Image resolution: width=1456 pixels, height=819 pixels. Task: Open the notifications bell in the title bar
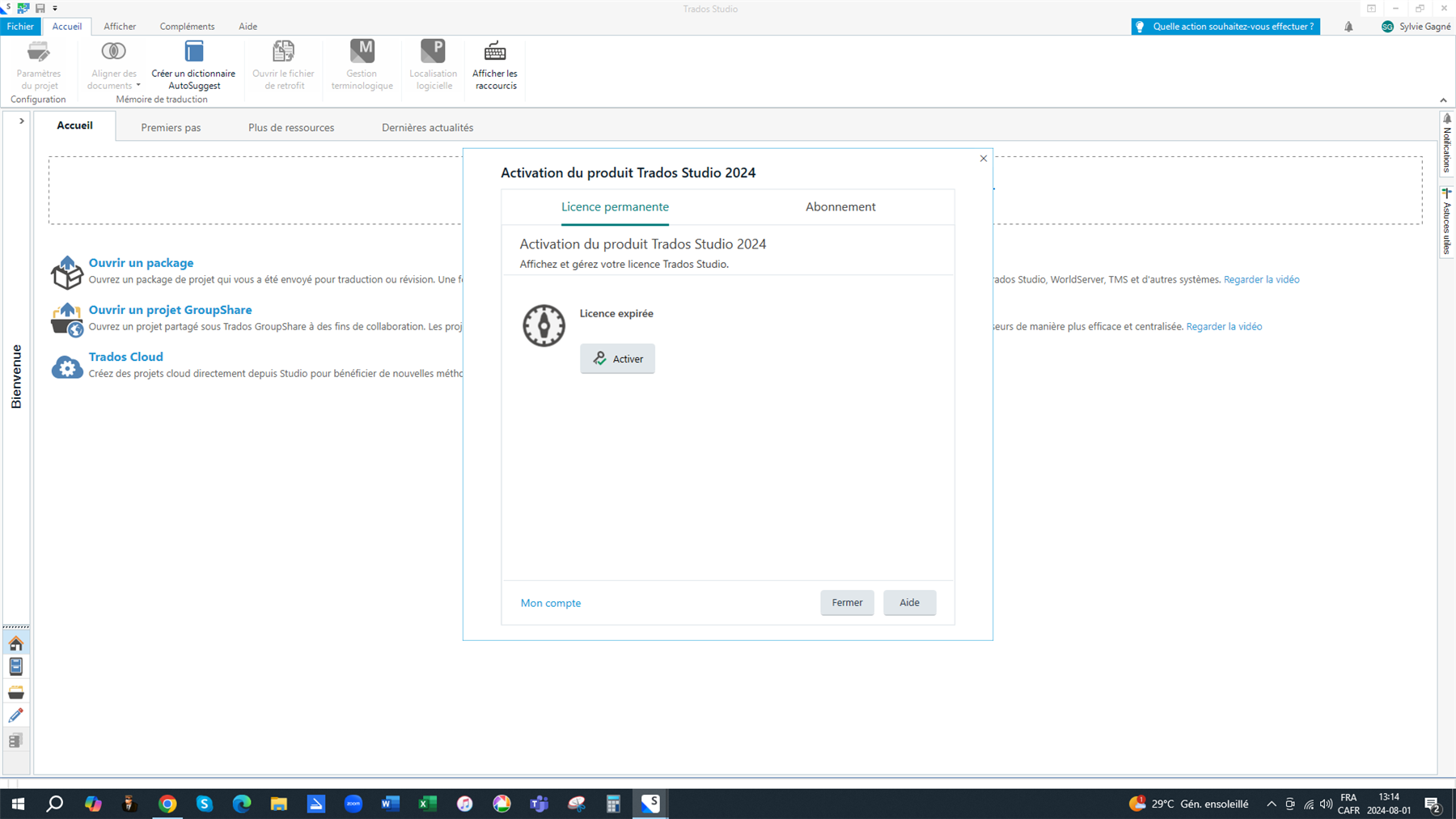click(x=1348, y=27)
